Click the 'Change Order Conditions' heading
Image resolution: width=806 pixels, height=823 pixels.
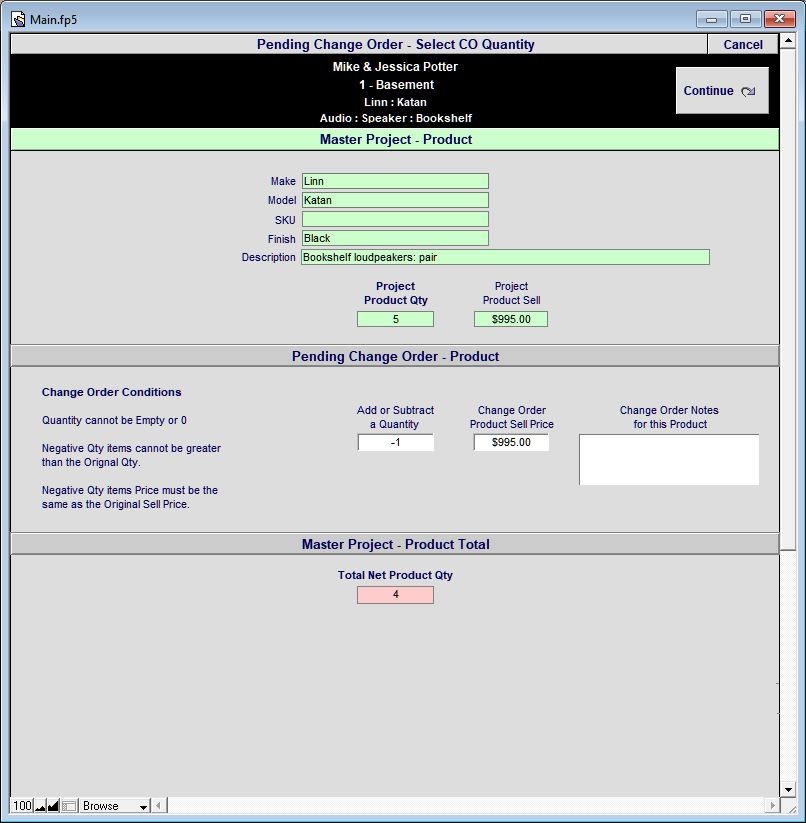(x=111, y=392)
